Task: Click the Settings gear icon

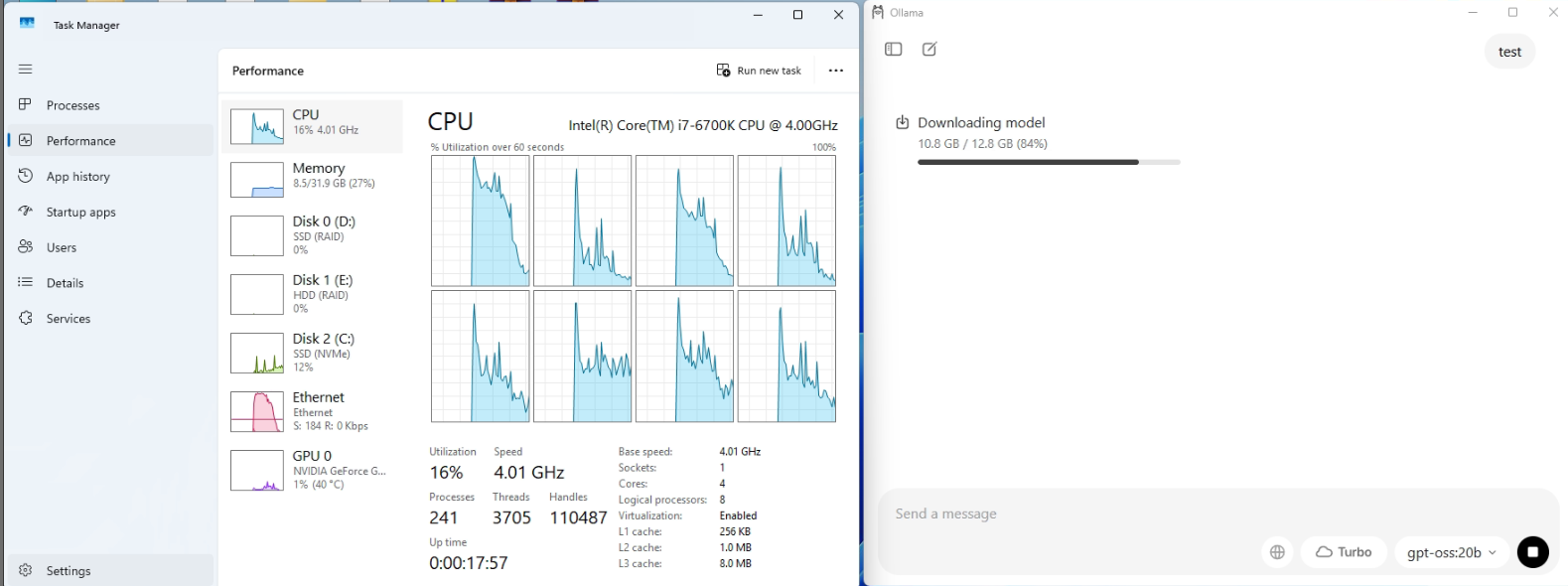Action: (x=26, y=570)
